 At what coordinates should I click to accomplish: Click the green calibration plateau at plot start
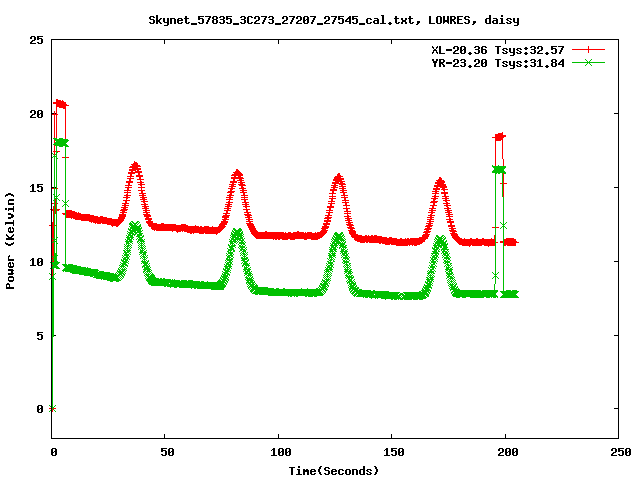61,143
